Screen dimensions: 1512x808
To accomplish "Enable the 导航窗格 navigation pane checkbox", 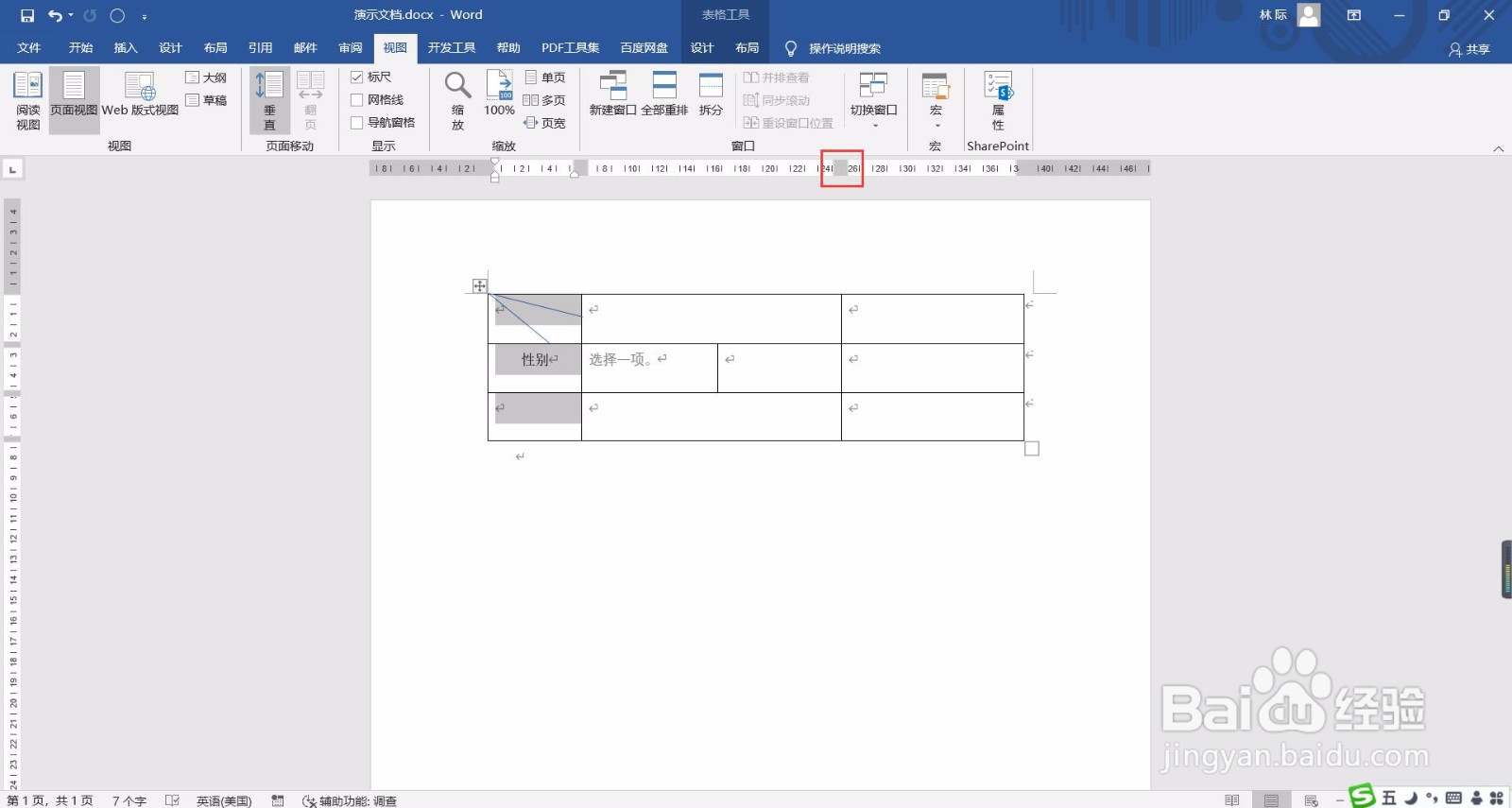I will tap(357, 123).
